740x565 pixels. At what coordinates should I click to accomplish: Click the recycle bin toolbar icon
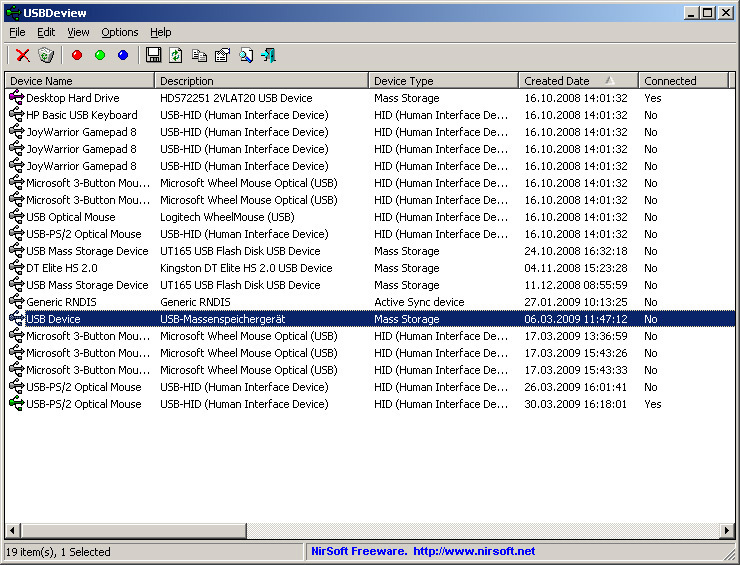point(46,55)
